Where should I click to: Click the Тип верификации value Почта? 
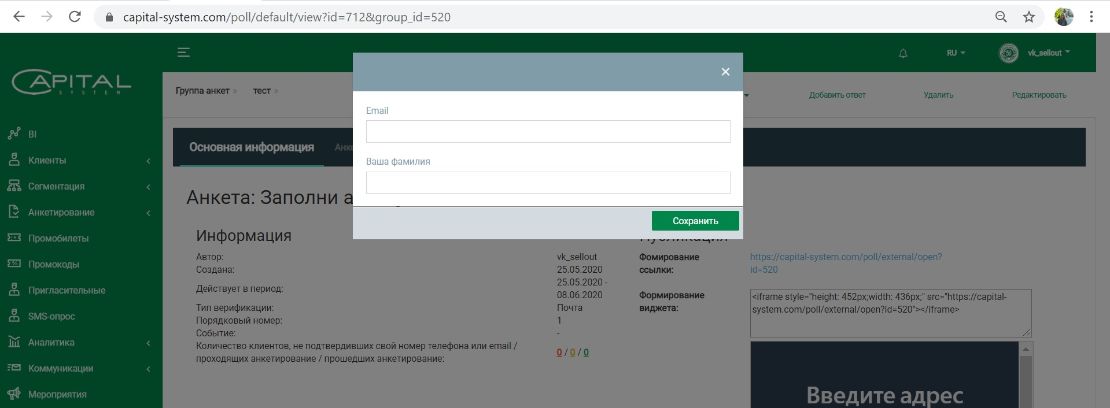click(x=570, y=308)
